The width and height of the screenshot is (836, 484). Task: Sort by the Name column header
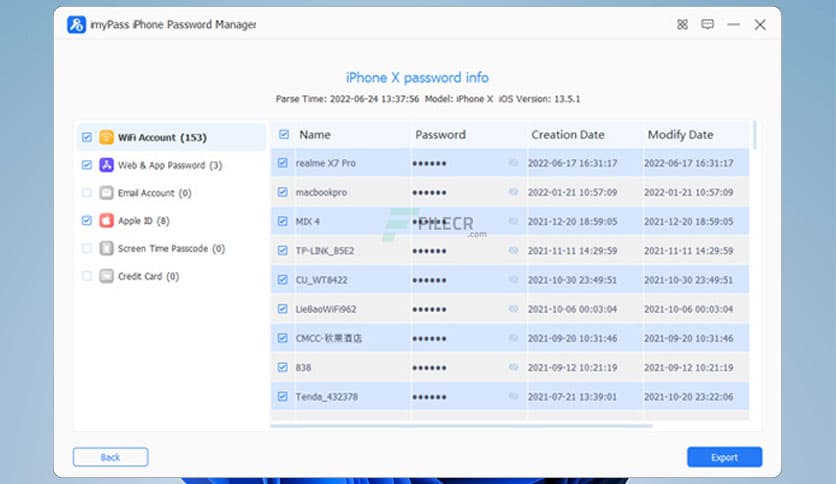coord(315,135)
